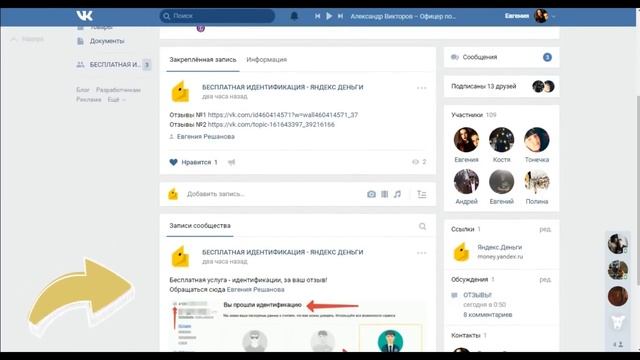
Task: Skip to previous audio track
Action: pyautogui.click(x=317, y=16)
